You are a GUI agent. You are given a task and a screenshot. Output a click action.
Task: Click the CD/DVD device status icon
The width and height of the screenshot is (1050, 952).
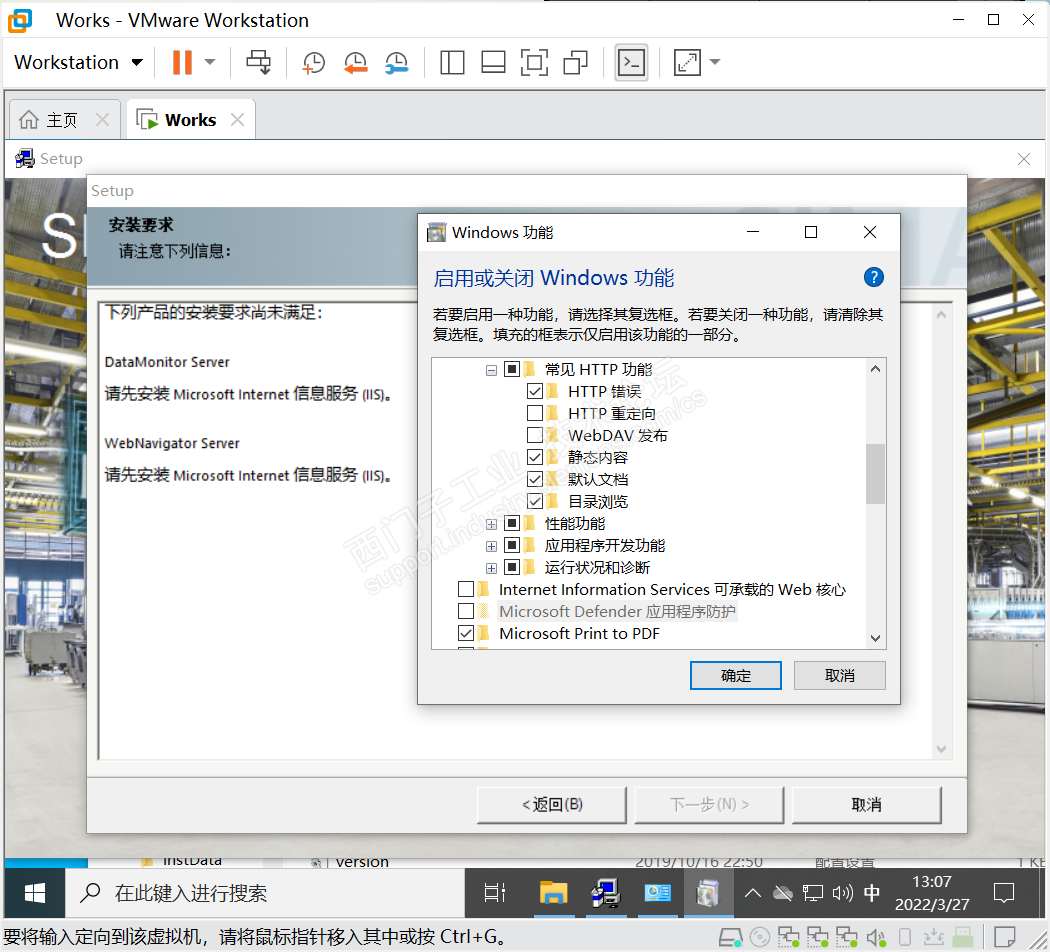coord(760,937)
